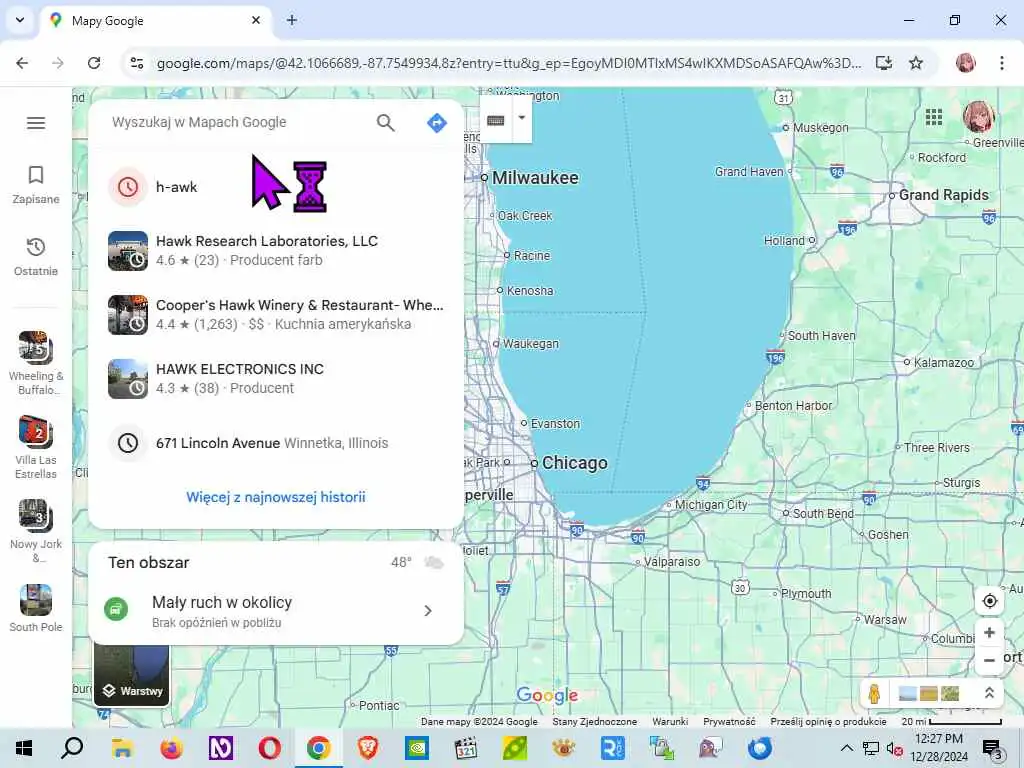This screenshot has height=768, width=1024.
Task: Show hidden system tray icons
Action: 846,748
